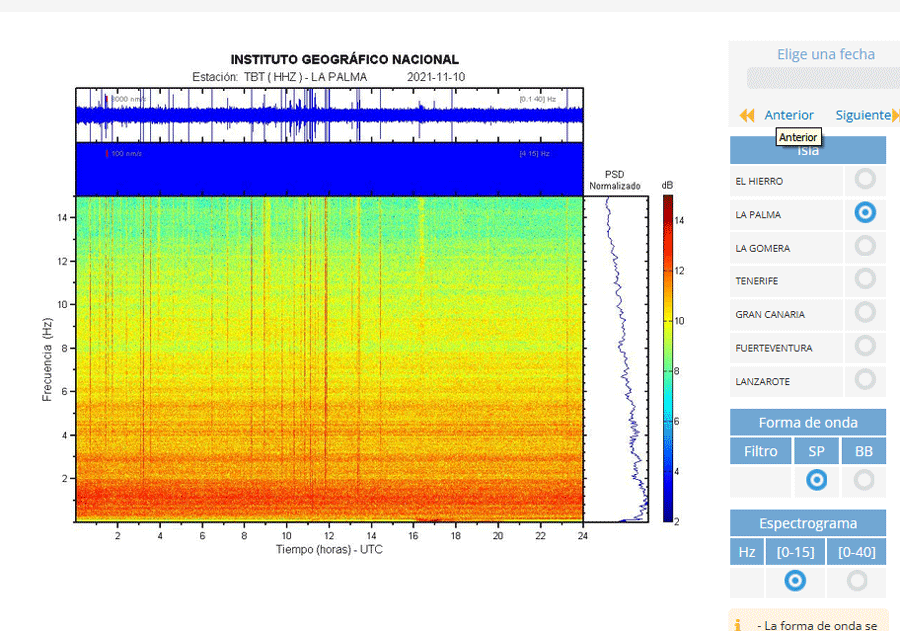The width and height of the screenshot is (900, 631).
Task: Select the LA PALMA island radio button
Action: (865, 212)
